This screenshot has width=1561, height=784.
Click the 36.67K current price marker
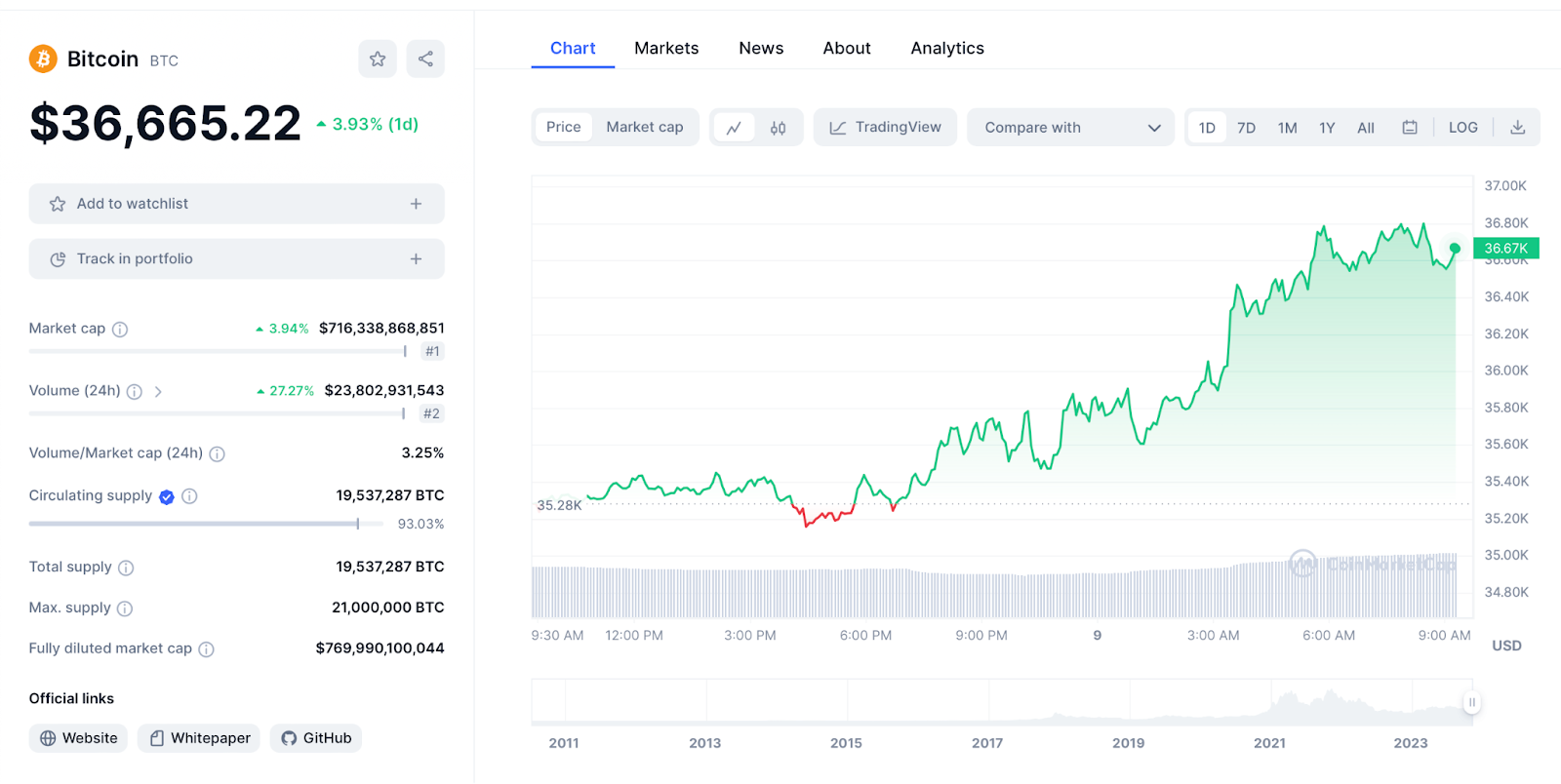tap(1506, 249)
